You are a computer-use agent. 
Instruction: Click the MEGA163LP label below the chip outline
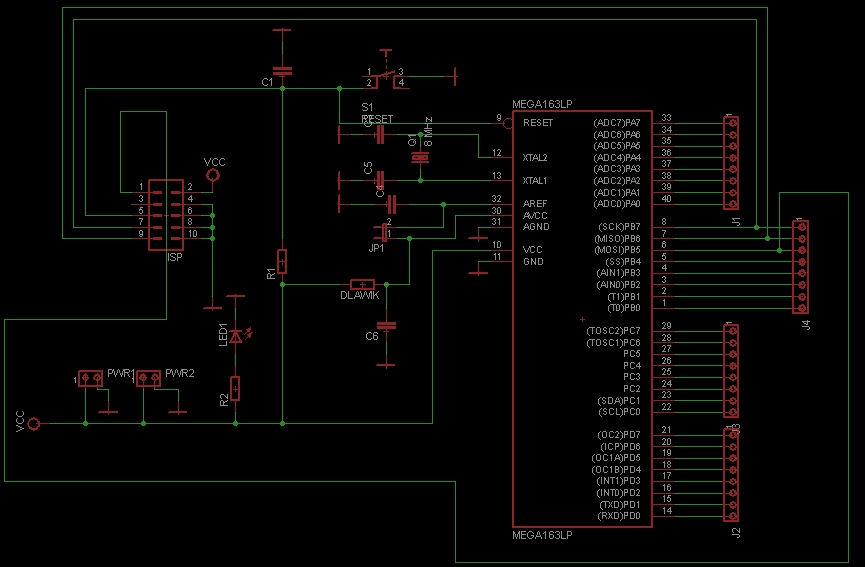pyautogui.click(x=542, y=535)
